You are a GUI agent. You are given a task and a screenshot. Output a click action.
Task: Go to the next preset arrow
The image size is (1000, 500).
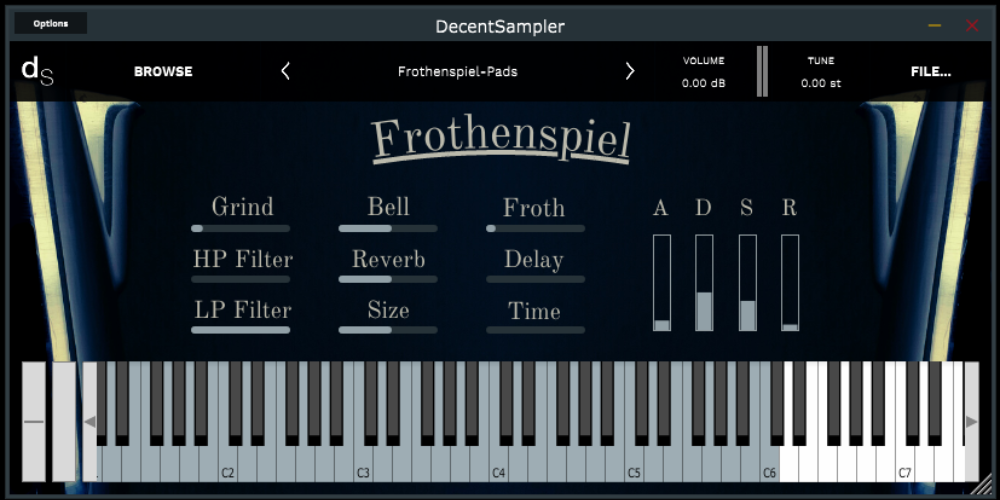coord(629,71)
